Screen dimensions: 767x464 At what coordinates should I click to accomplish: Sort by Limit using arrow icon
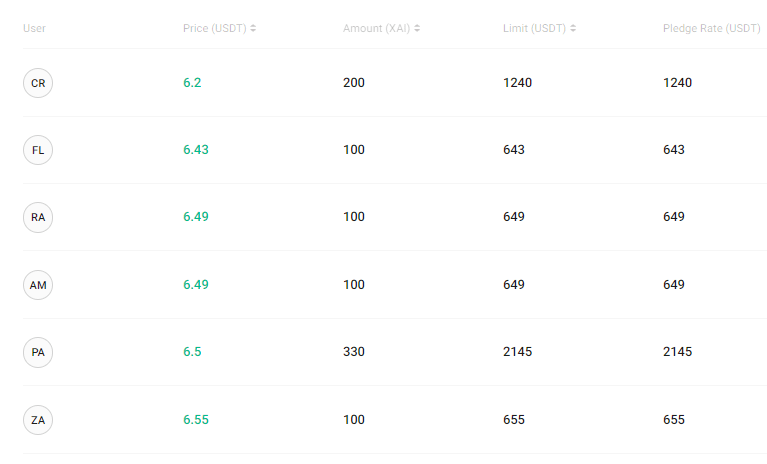coord(573,28)
